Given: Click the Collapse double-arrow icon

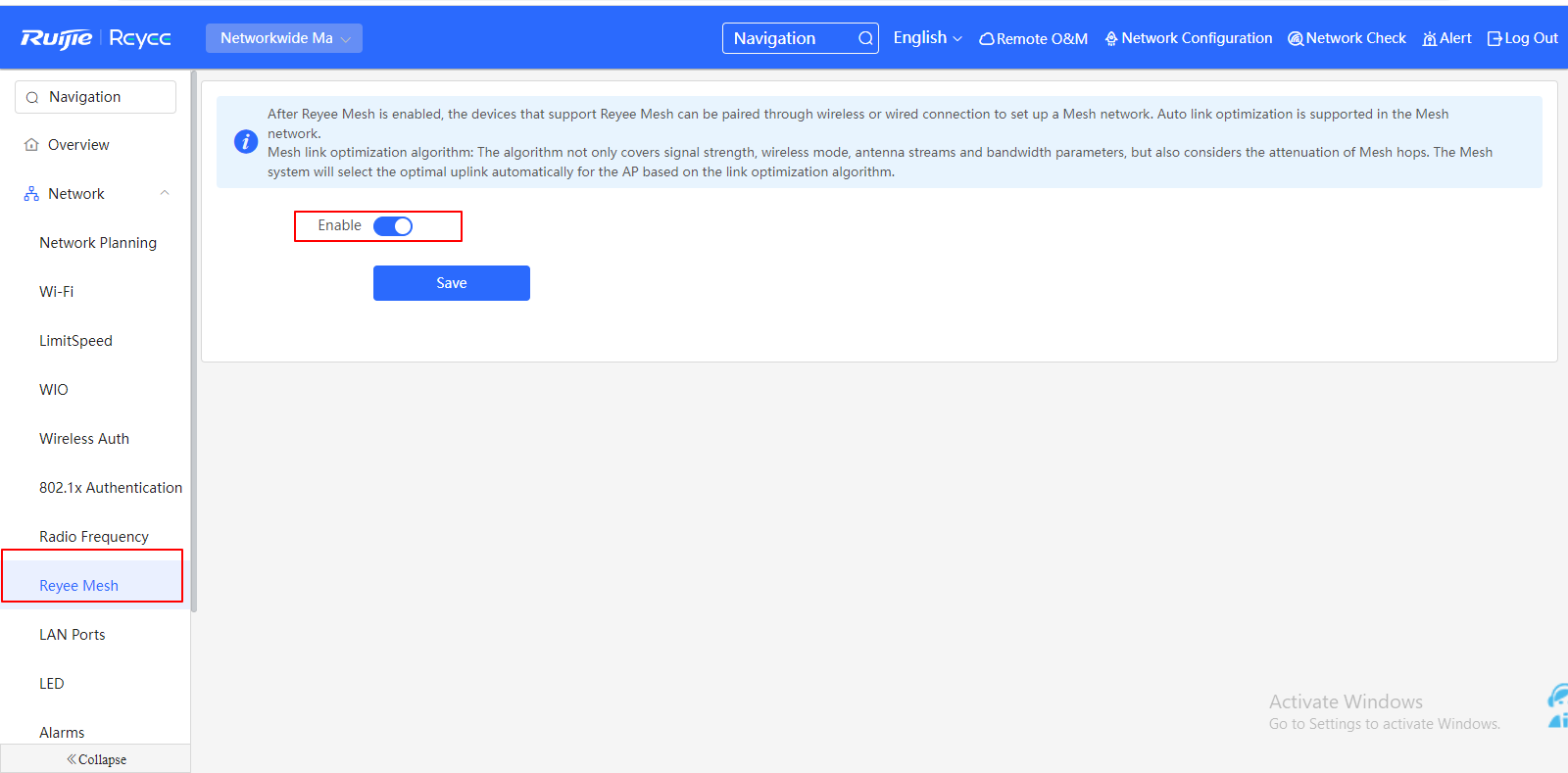Looking at the screenshot, I should point(72,759).
